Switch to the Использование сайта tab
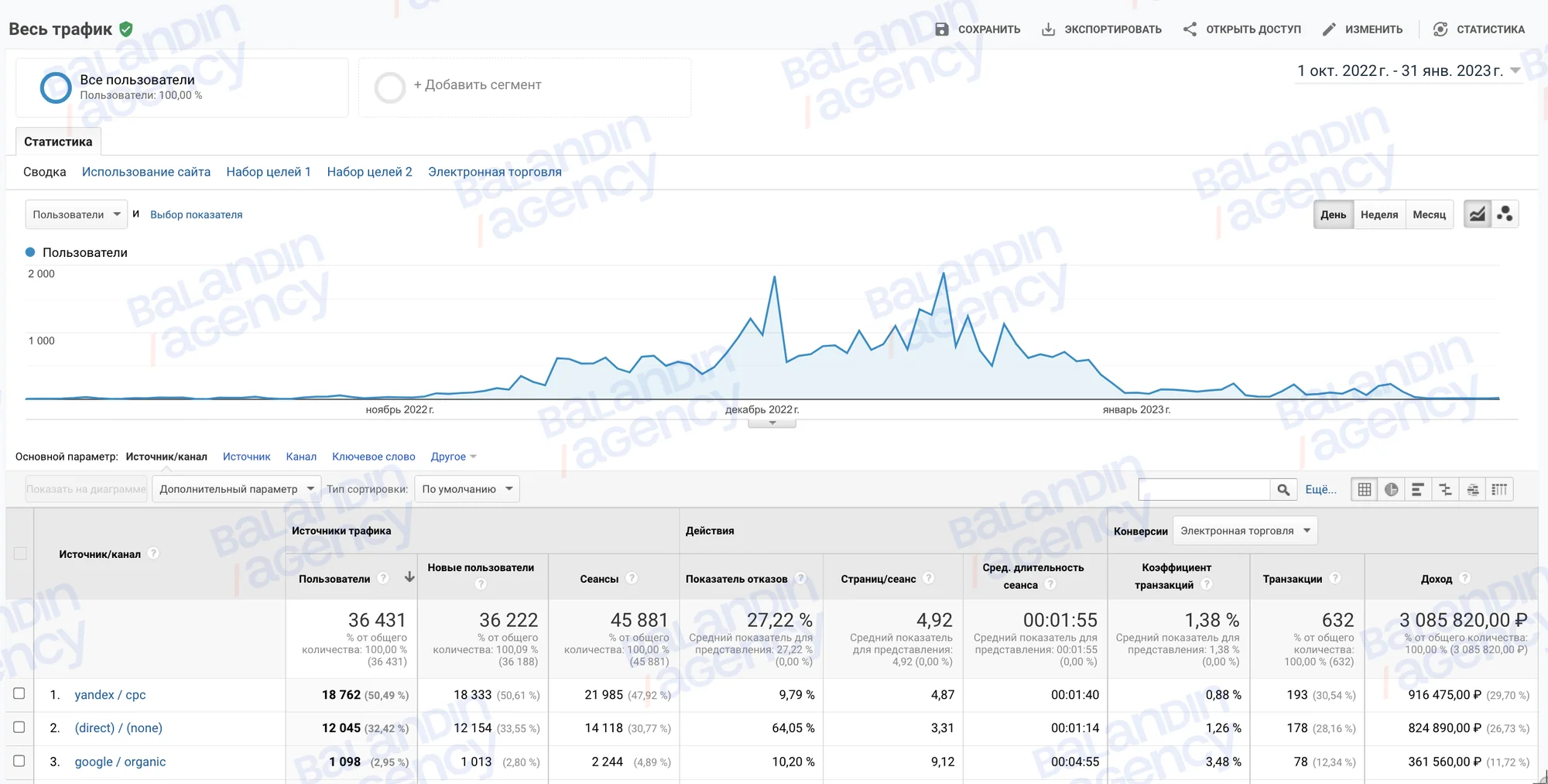 pos(146,172)
